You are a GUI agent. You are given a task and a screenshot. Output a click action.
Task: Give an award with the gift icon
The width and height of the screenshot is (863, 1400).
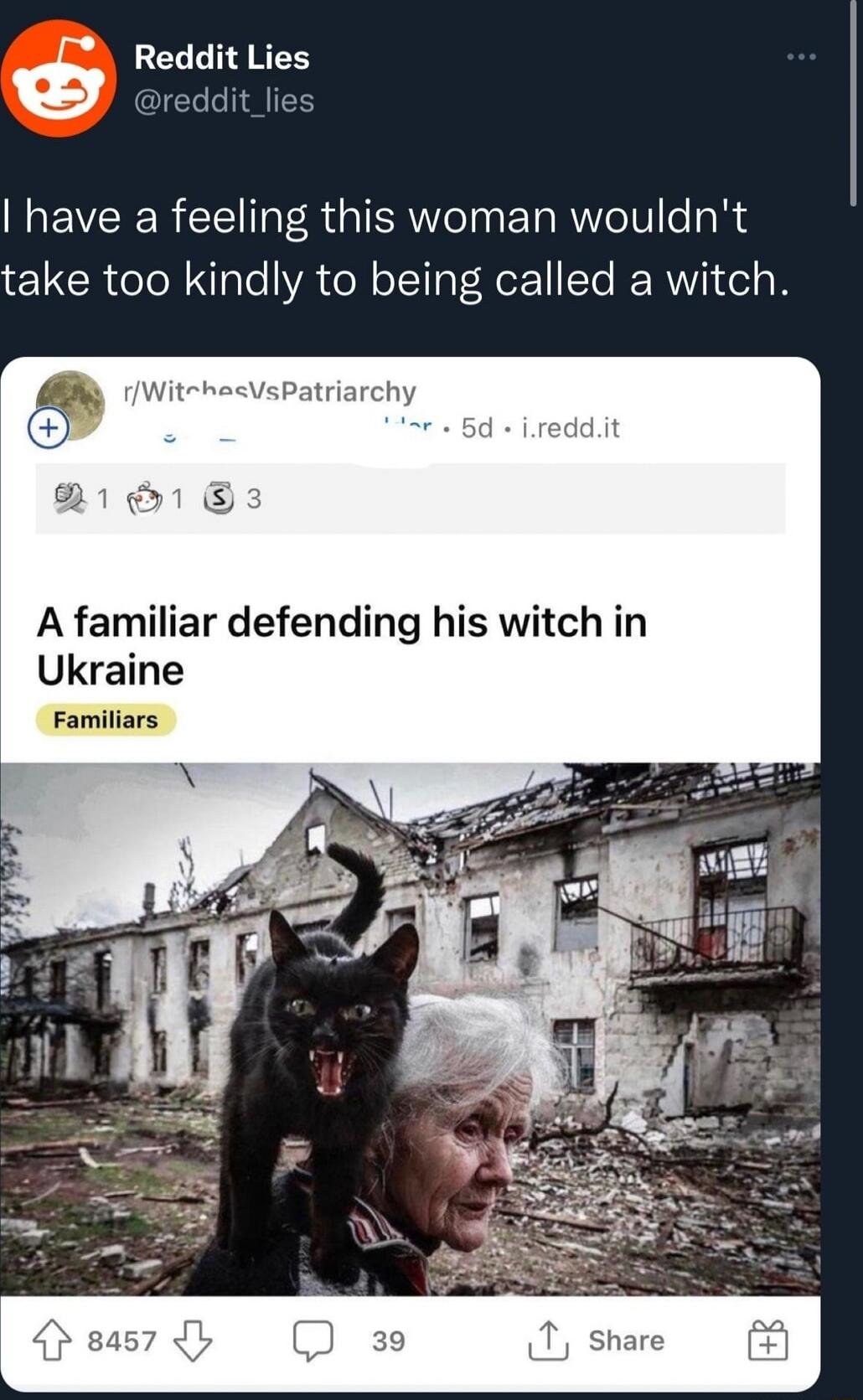click(767, 1340)
